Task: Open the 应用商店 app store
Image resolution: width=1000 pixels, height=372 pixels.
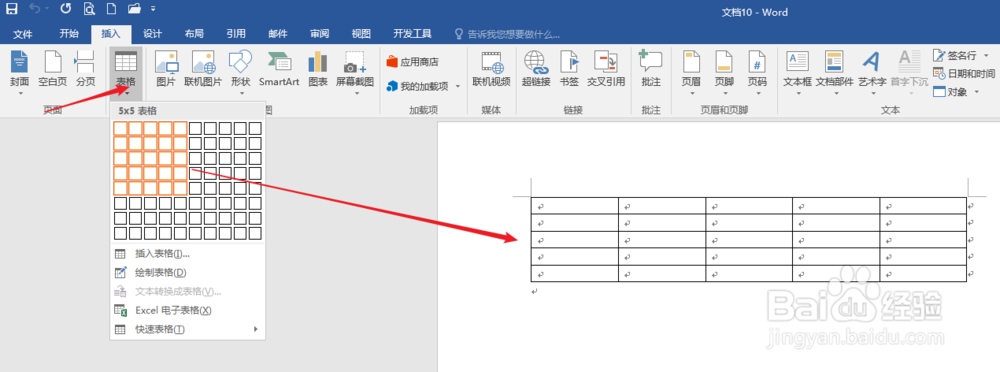Action: click(413, 62)
